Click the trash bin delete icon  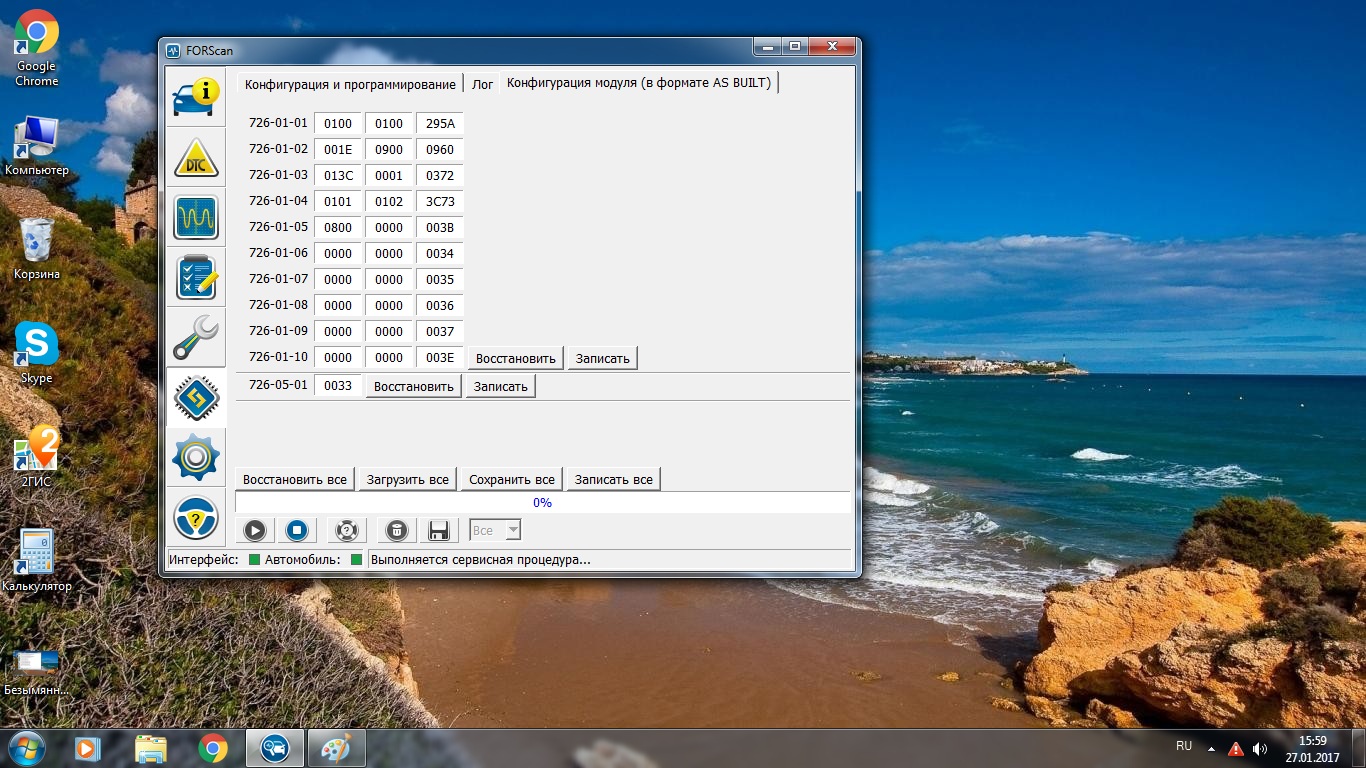[397, 530]
